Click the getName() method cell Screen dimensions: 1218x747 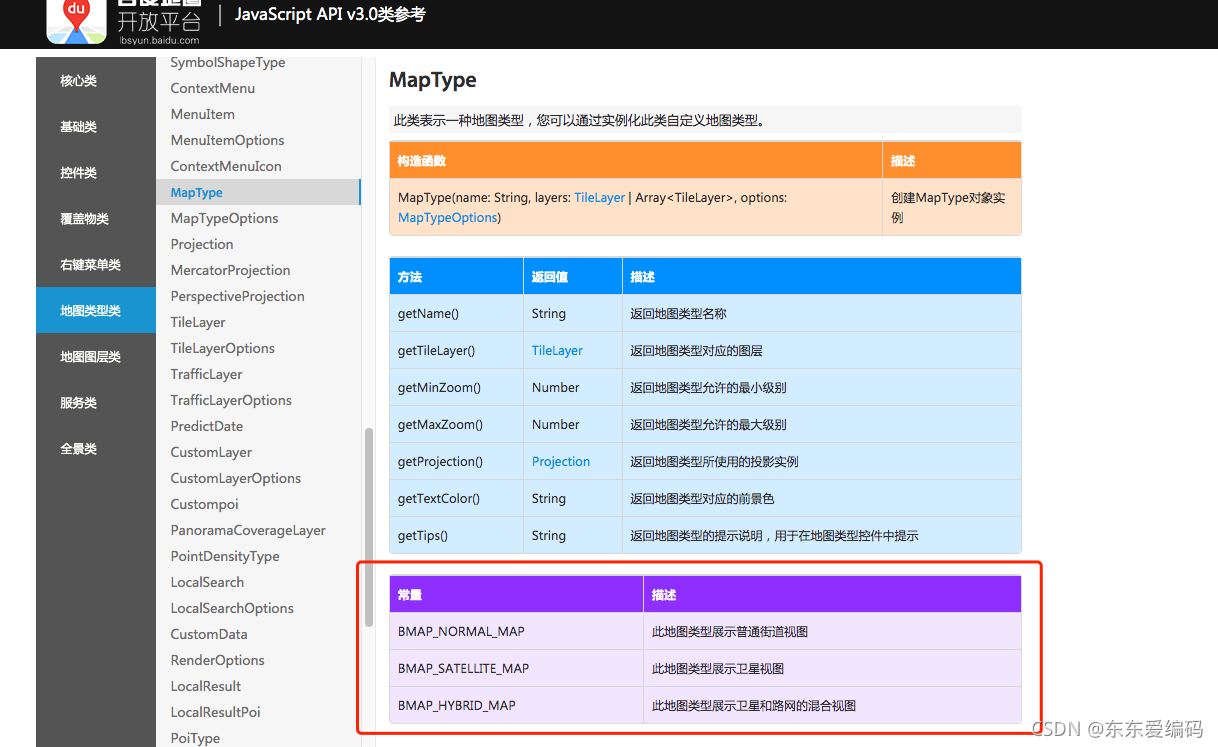tap(456, 313)
